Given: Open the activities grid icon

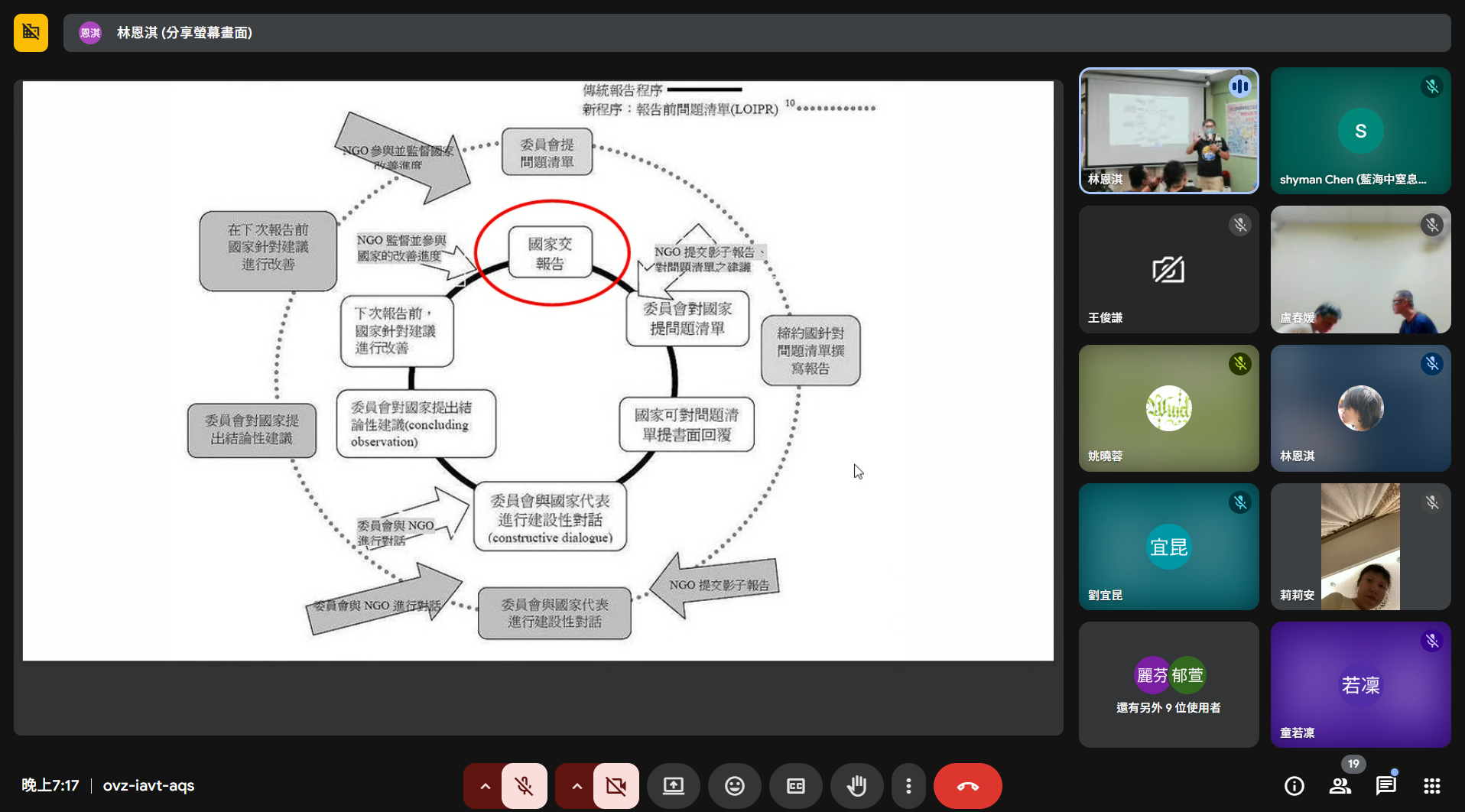Looking at the screenshot, I should coord(1431,786).
